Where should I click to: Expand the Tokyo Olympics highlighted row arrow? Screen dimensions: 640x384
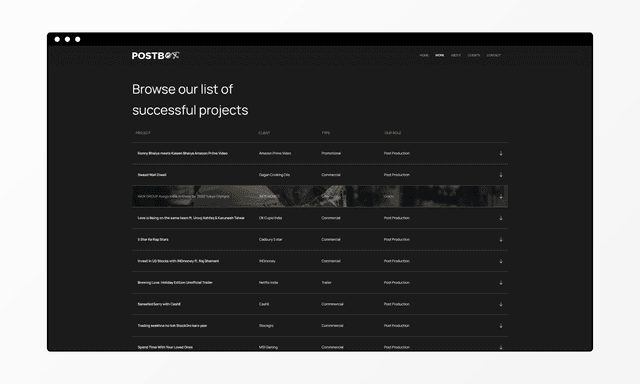(501, 196)
